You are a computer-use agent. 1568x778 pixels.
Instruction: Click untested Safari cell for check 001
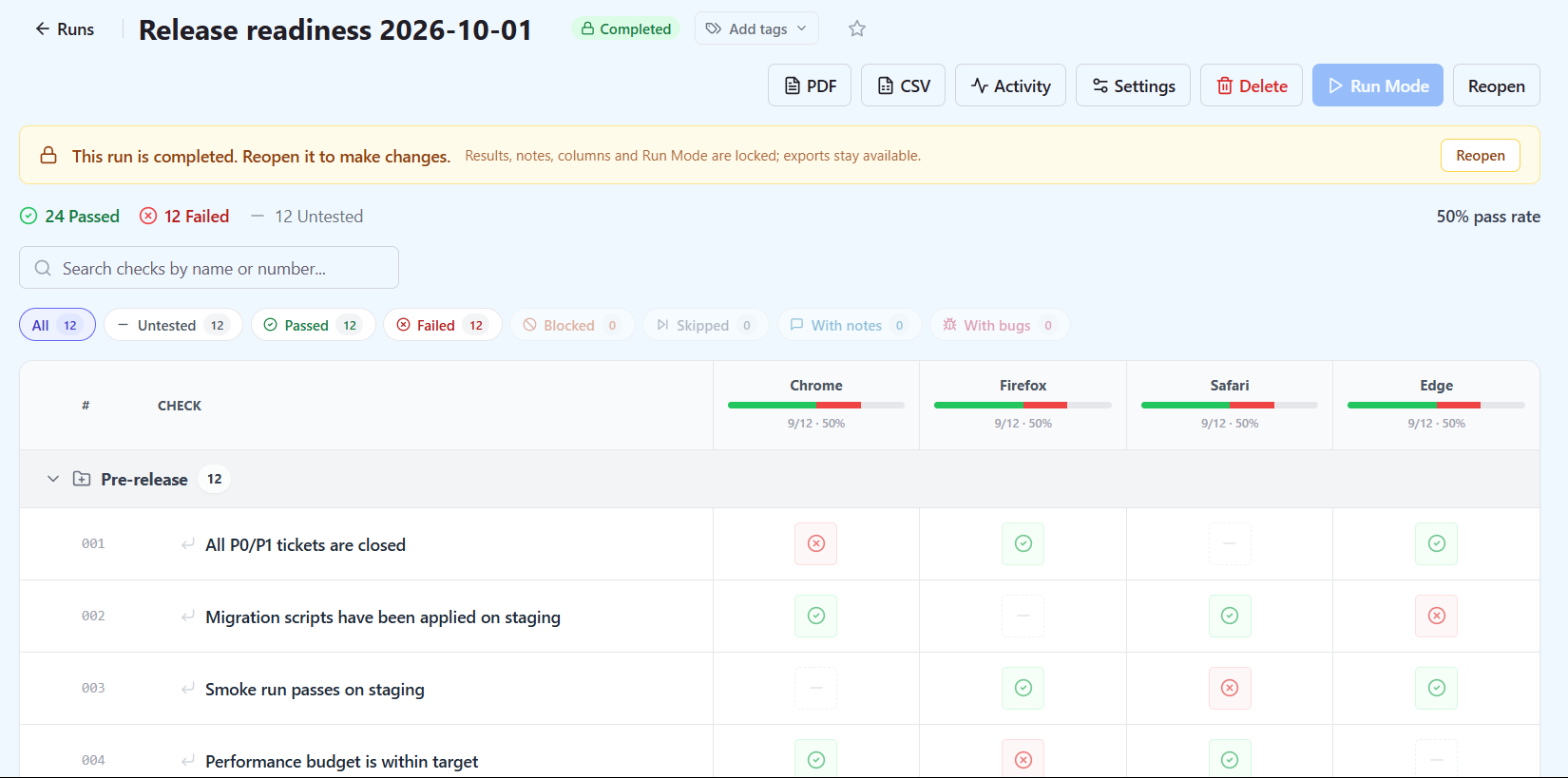[1230, 544]
